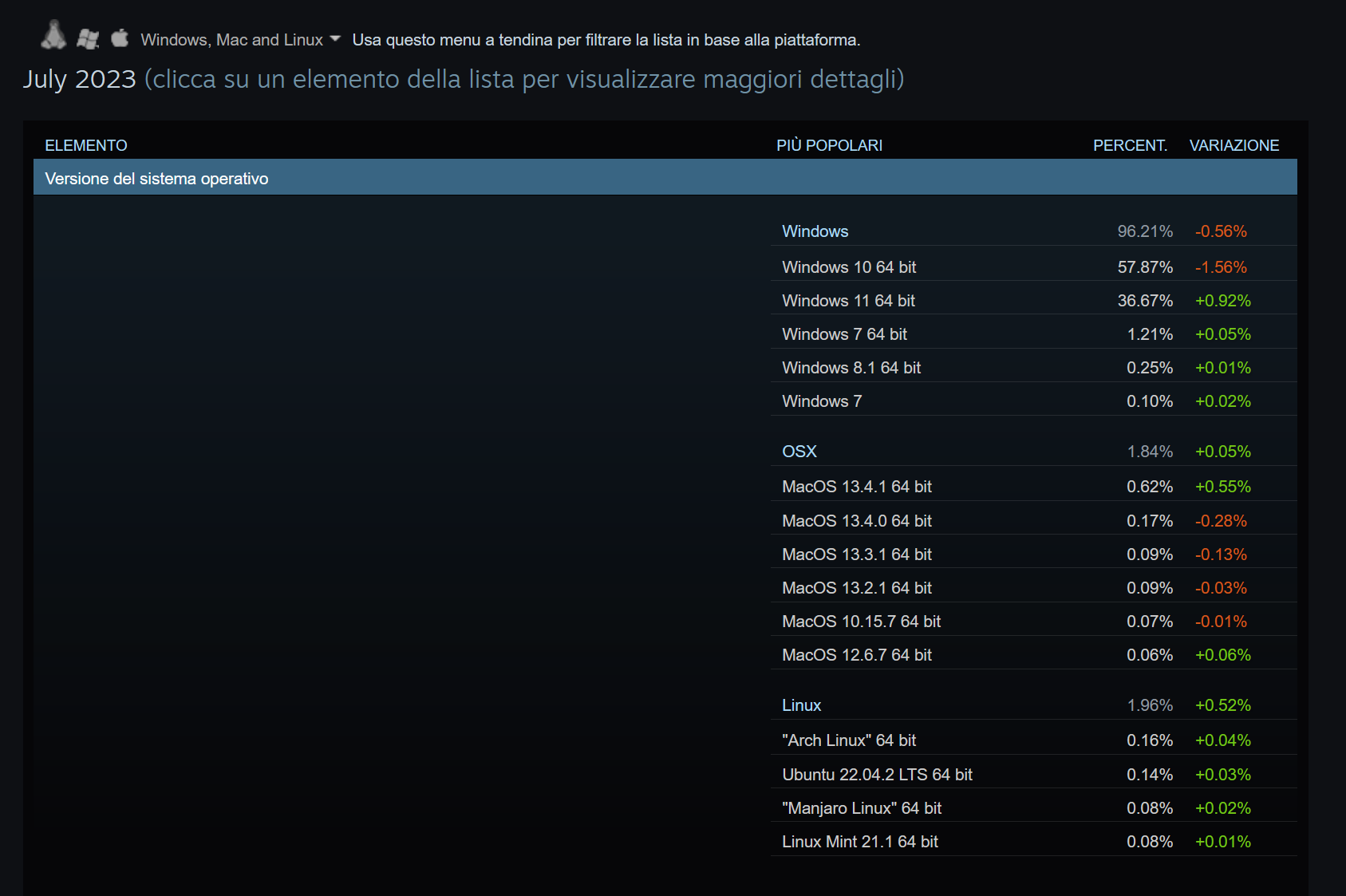Viewport: 1346px width, 896px height.
Task: Select the "Manjaro Linux" 64 bit row
Action: (x=1033, y=807)
